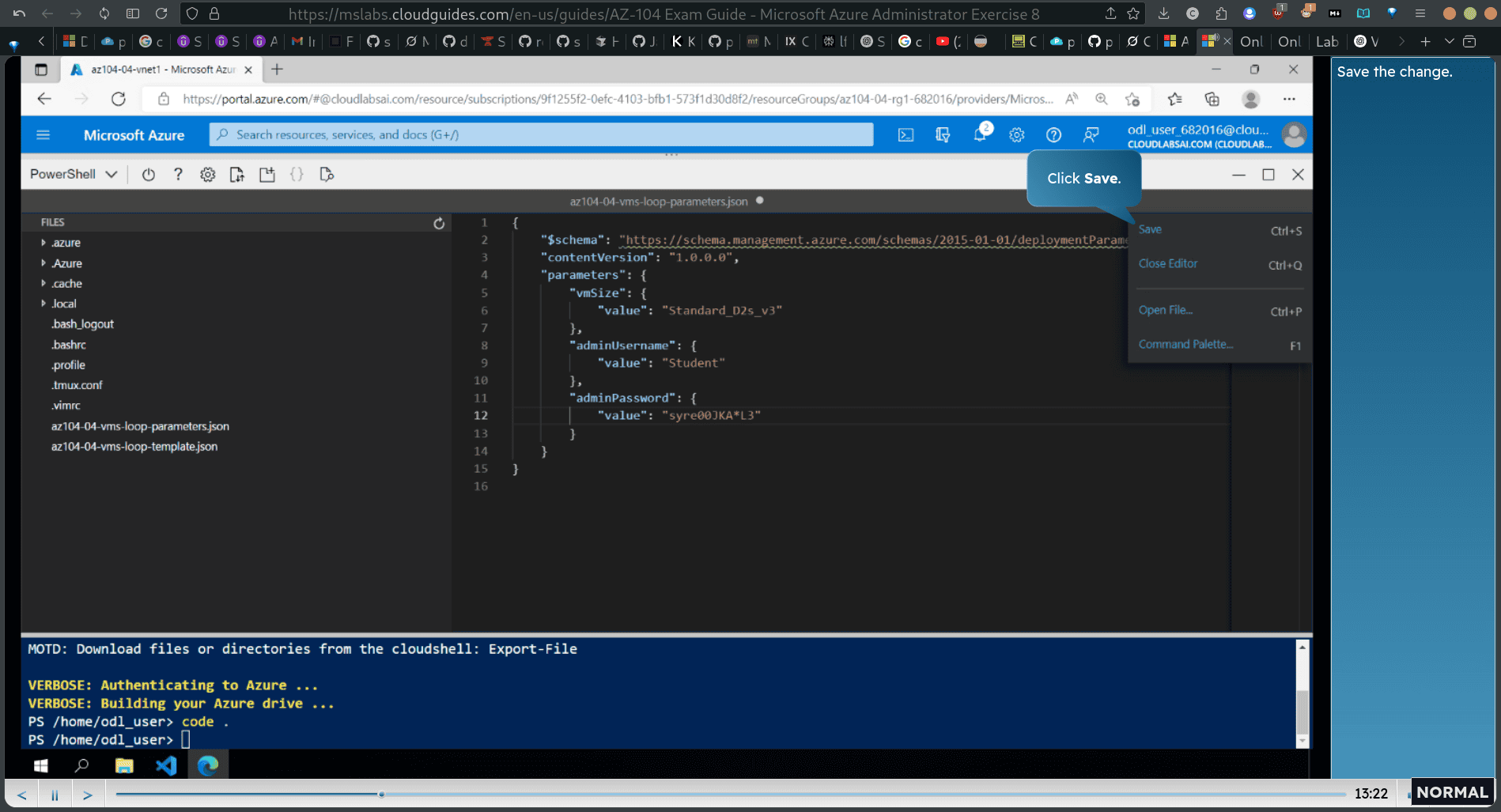Refresh the FILES explorer list
Viewport: 1501px width, 812px height.
(x=439, y=223)
